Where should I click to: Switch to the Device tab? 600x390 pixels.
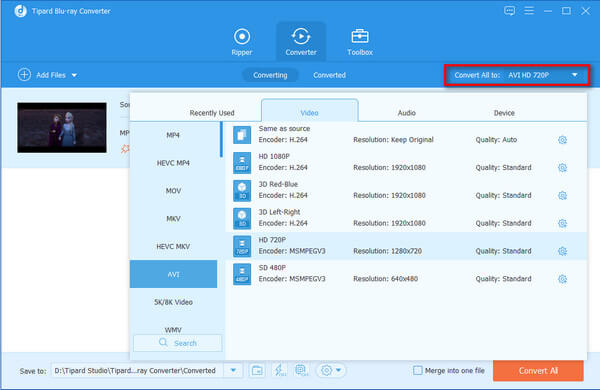[504, 113]
